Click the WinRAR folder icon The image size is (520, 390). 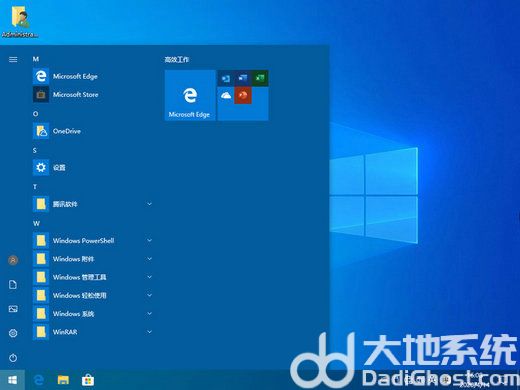point(41,332)
